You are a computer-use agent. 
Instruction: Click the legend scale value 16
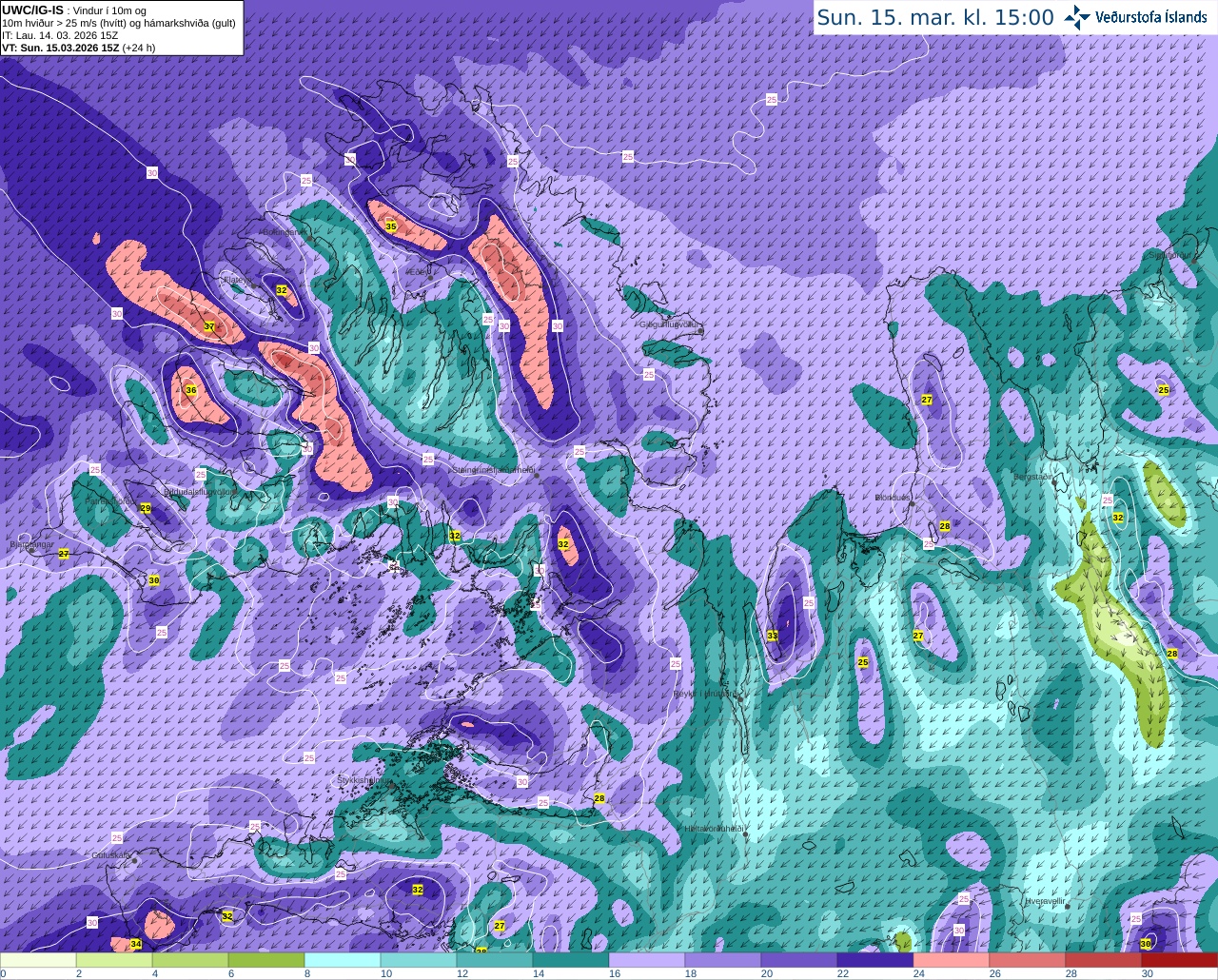(x=614, y=973)
